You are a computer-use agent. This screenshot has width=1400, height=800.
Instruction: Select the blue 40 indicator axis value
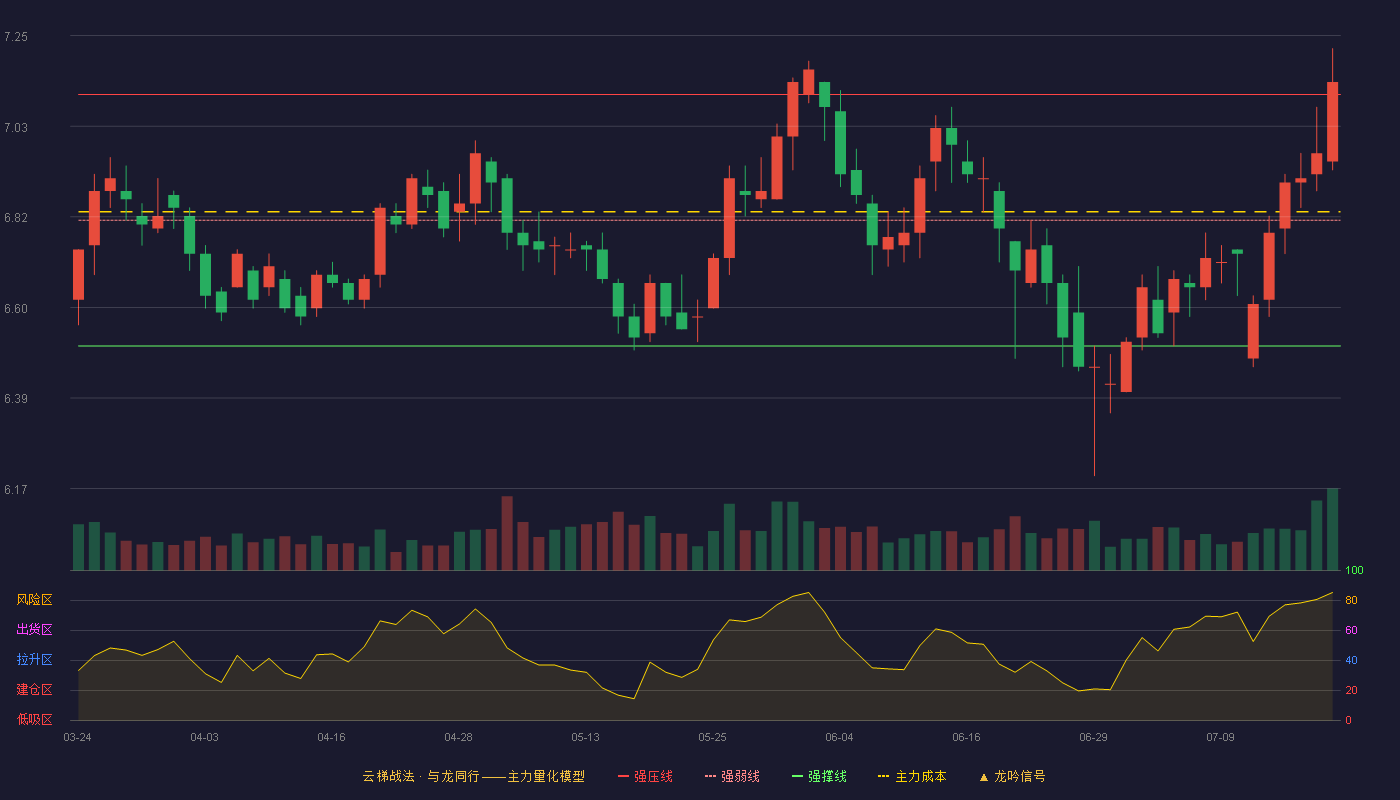[x=1351, y=660]
